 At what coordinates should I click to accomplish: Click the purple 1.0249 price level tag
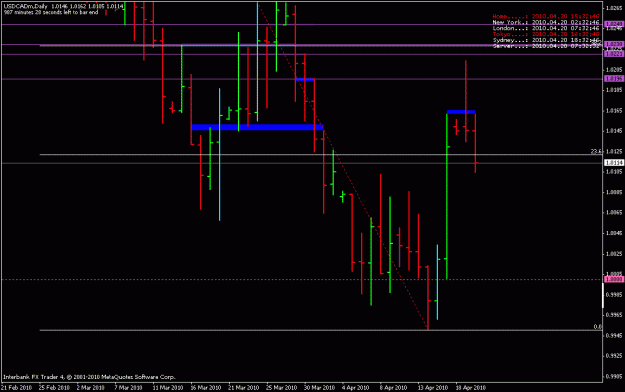[x=614, y=24]
